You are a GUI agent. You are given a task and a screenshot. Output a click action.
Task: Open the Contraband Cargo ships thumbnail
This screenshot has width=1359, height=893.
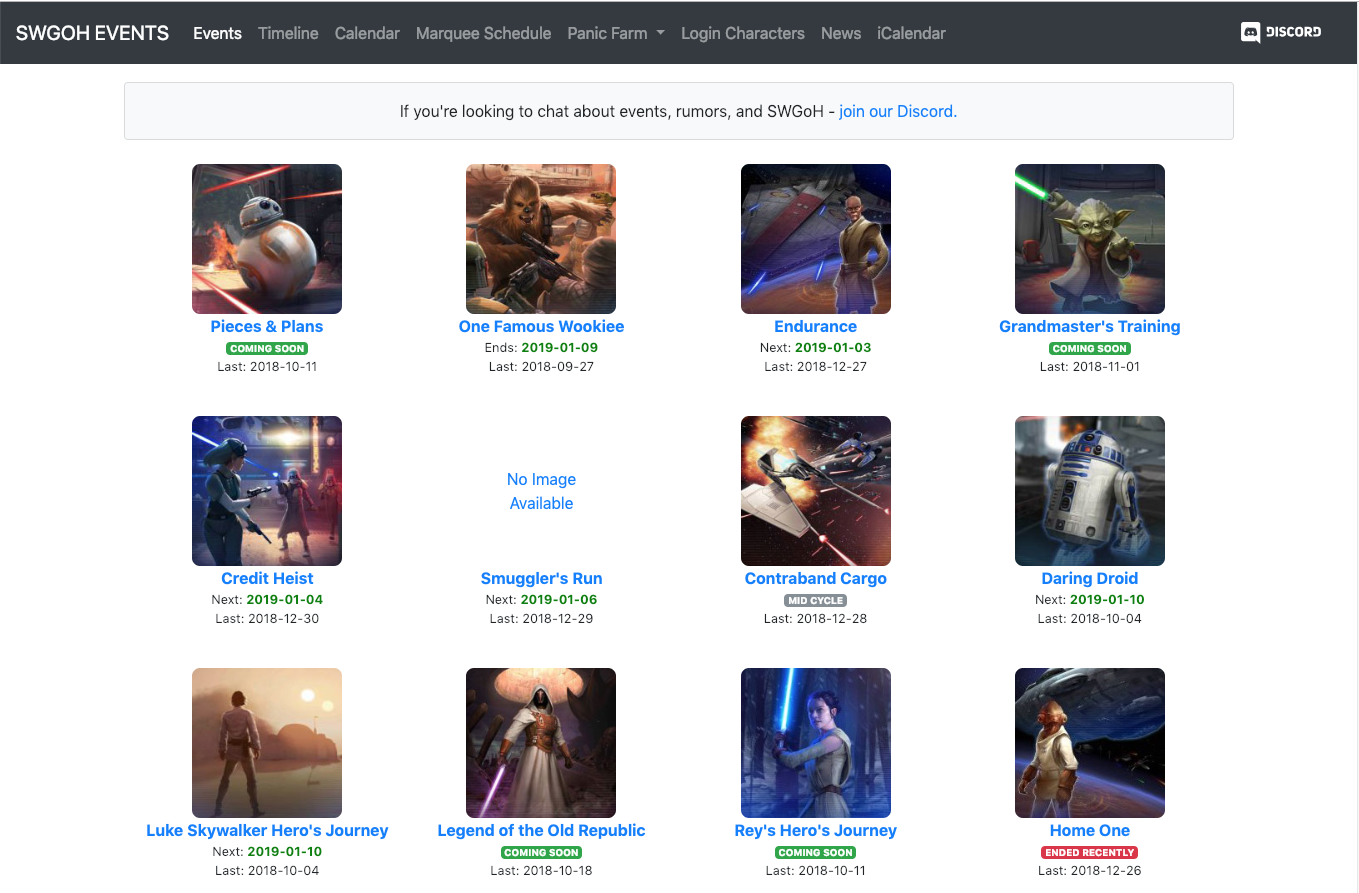pos(815,491)
